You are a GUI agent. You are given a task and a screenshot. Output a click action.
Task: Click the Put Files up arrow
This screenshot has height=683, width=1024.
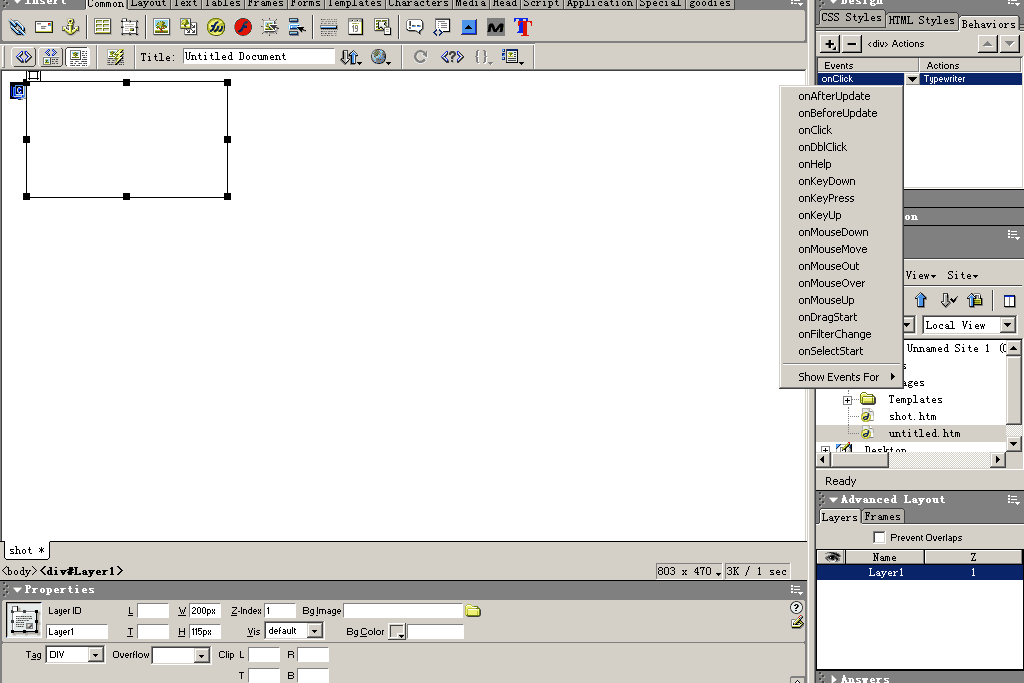[921, 300]
